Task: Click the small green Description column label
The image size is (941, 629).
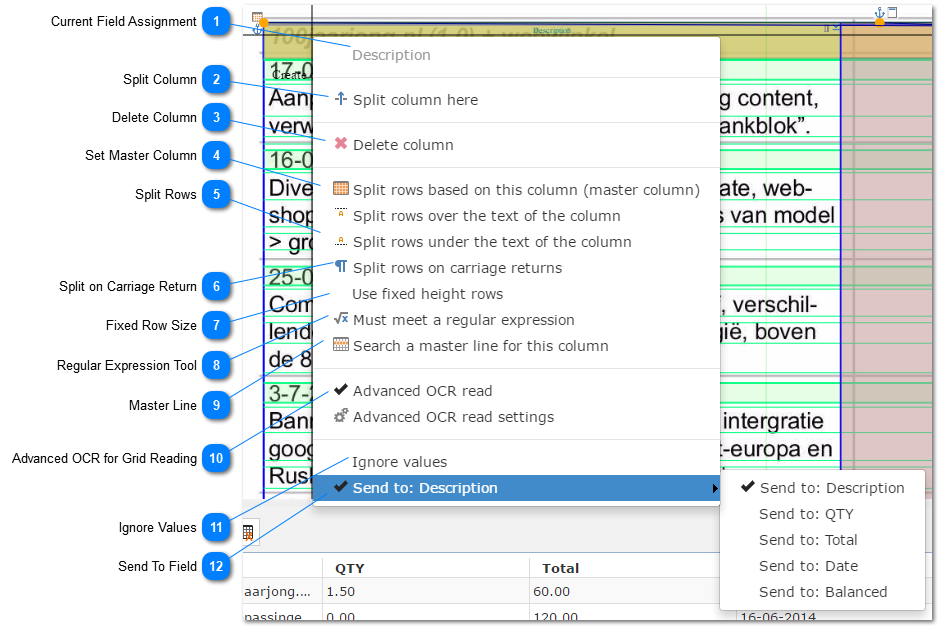Action: click(552, 30)
